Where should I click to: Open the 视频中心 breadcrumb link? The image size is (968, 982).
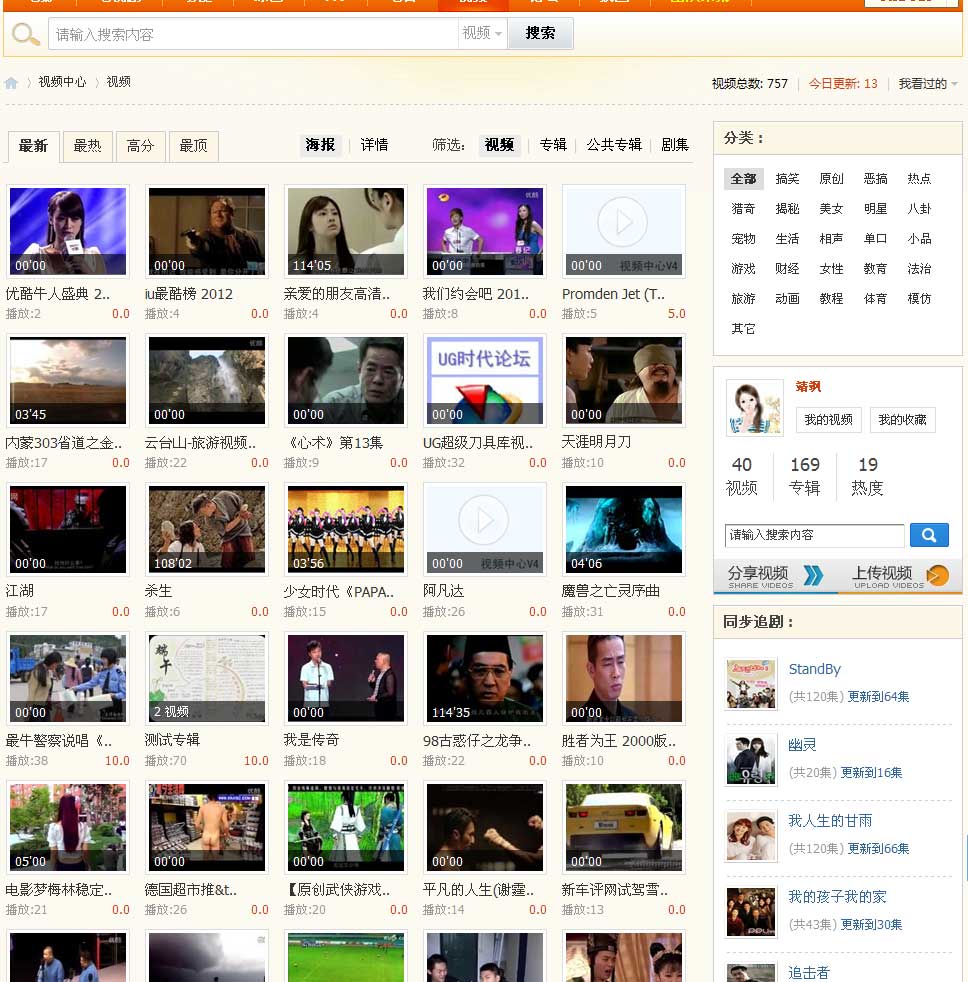pos(62,82)
